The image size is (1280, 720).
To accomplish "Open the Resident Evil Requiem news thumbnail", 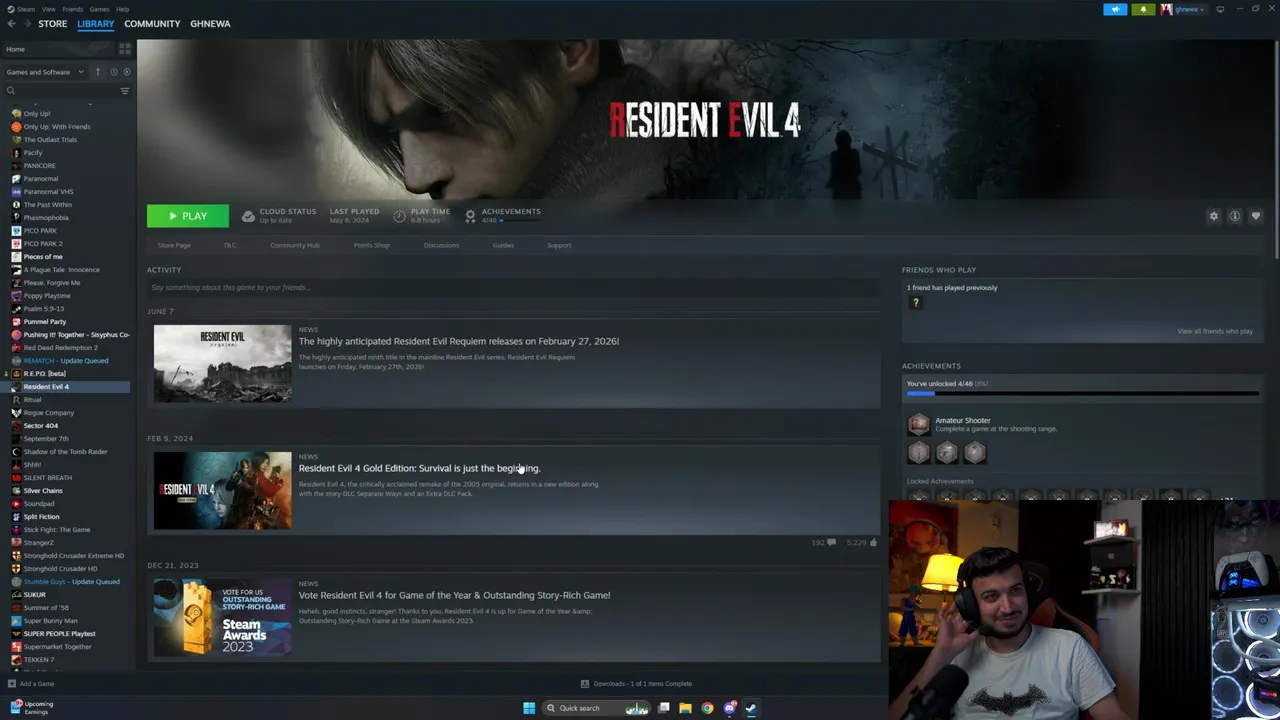I will [x=222, y=363].
